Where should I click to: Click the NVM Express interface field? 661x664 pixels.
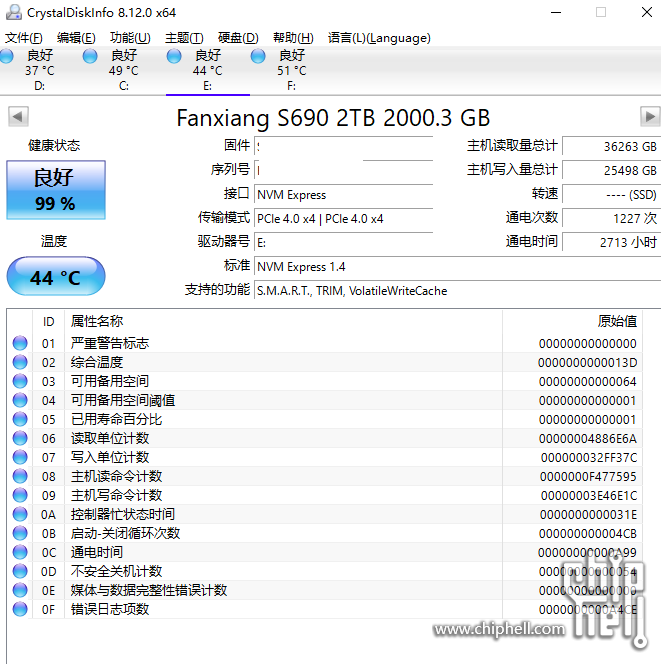[343, 194]
